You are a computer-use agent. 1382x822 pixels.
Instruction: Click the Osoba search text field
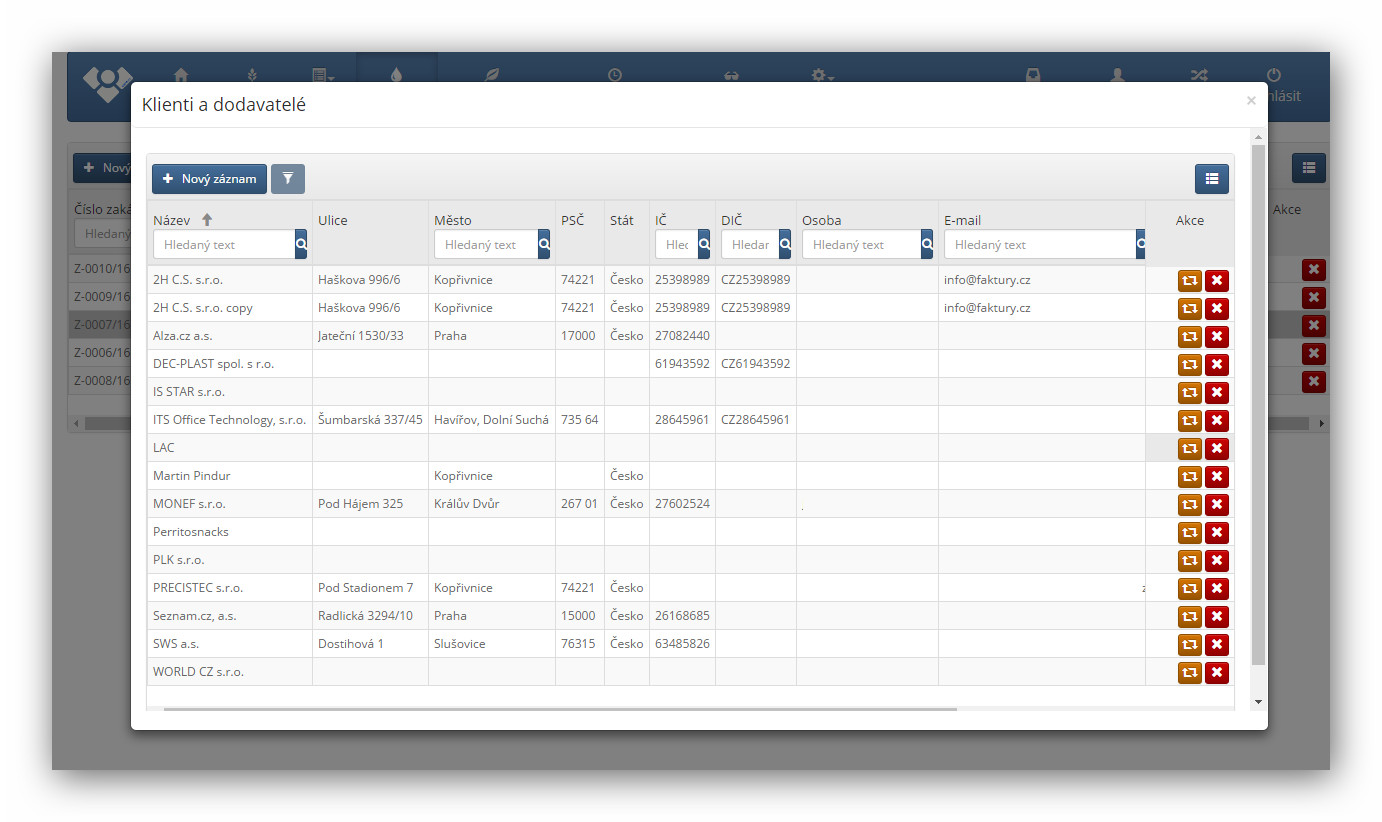pos(860,244)
